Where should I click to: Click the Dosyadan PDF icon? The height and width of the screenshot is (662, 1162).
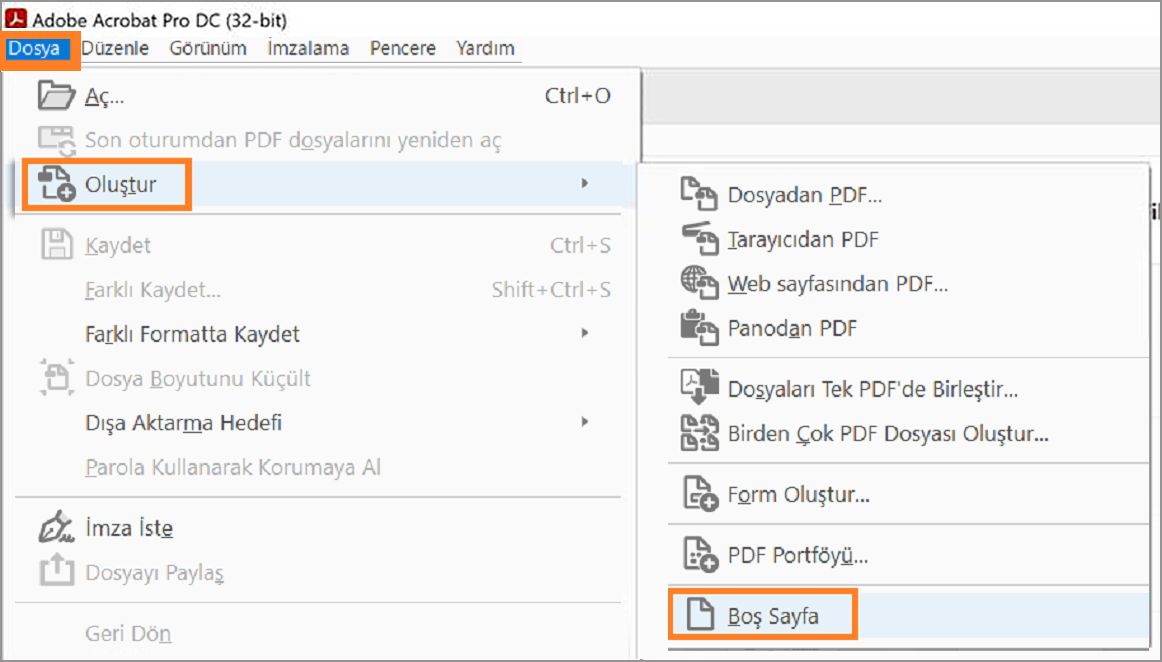click(x=700, y=195)
